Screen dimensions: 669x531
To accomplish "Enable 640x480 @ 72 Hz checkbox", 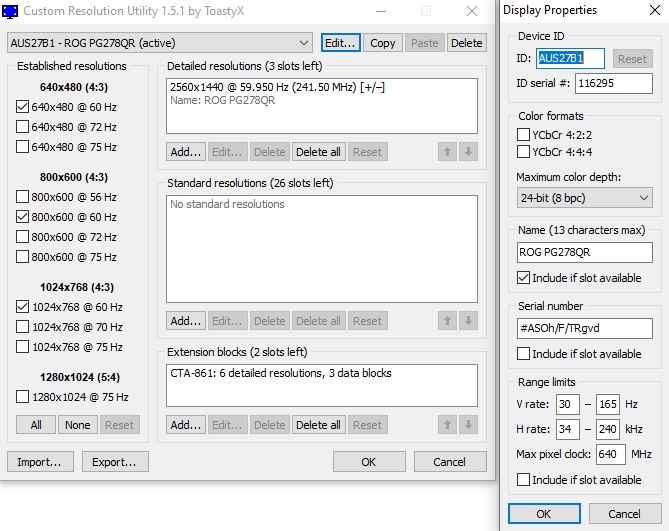I will click(x=23, y=127).
